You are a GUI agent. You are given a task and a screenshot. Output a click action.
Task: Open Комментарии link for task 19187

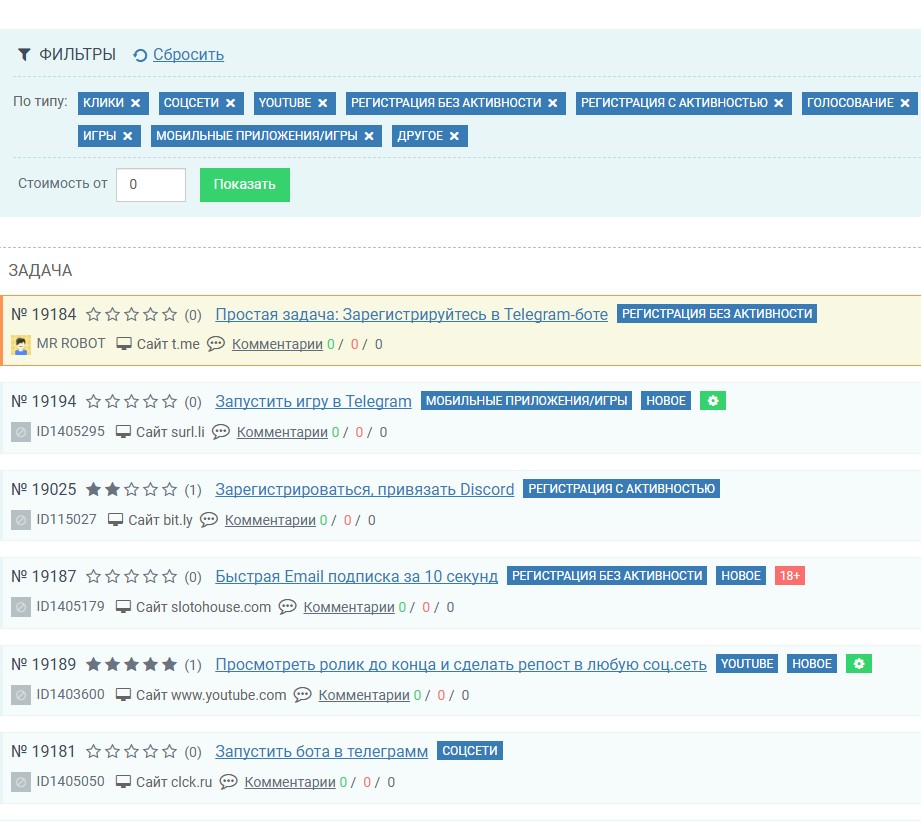[x=349, y=607]
